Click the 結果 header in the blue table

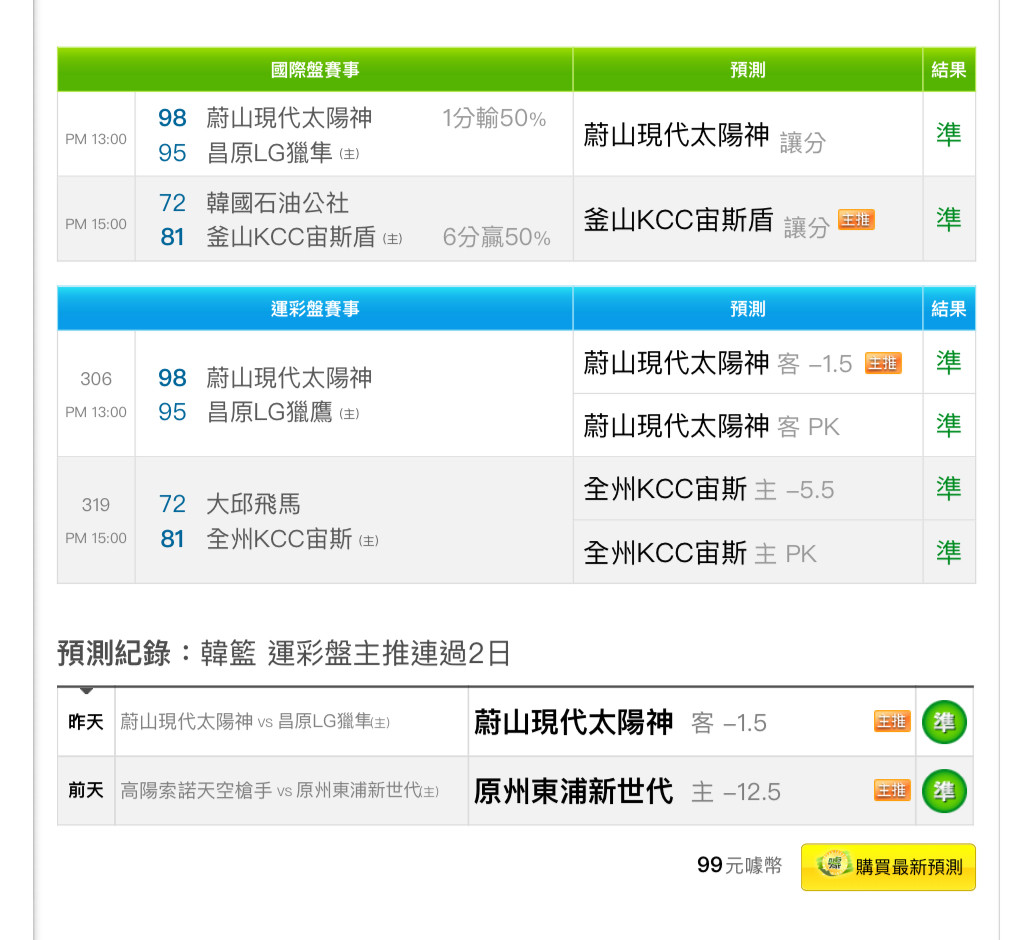click(949, 309)
